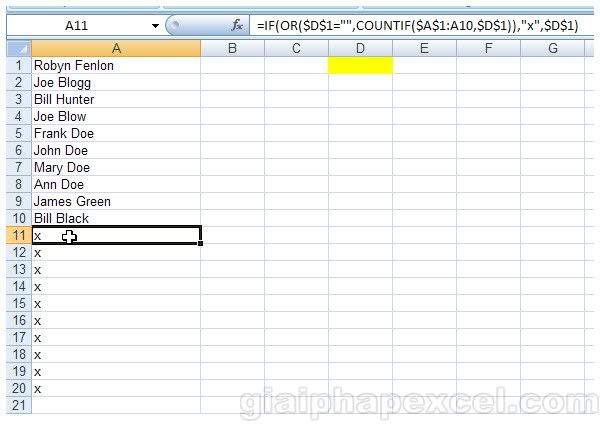Select the cell with Mary Doe

(x=116, y=167)
